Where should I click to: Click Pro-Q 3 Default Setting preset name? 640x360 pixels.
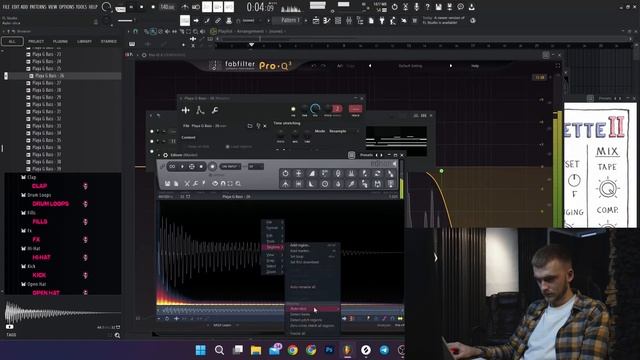[x=410, y=66]
